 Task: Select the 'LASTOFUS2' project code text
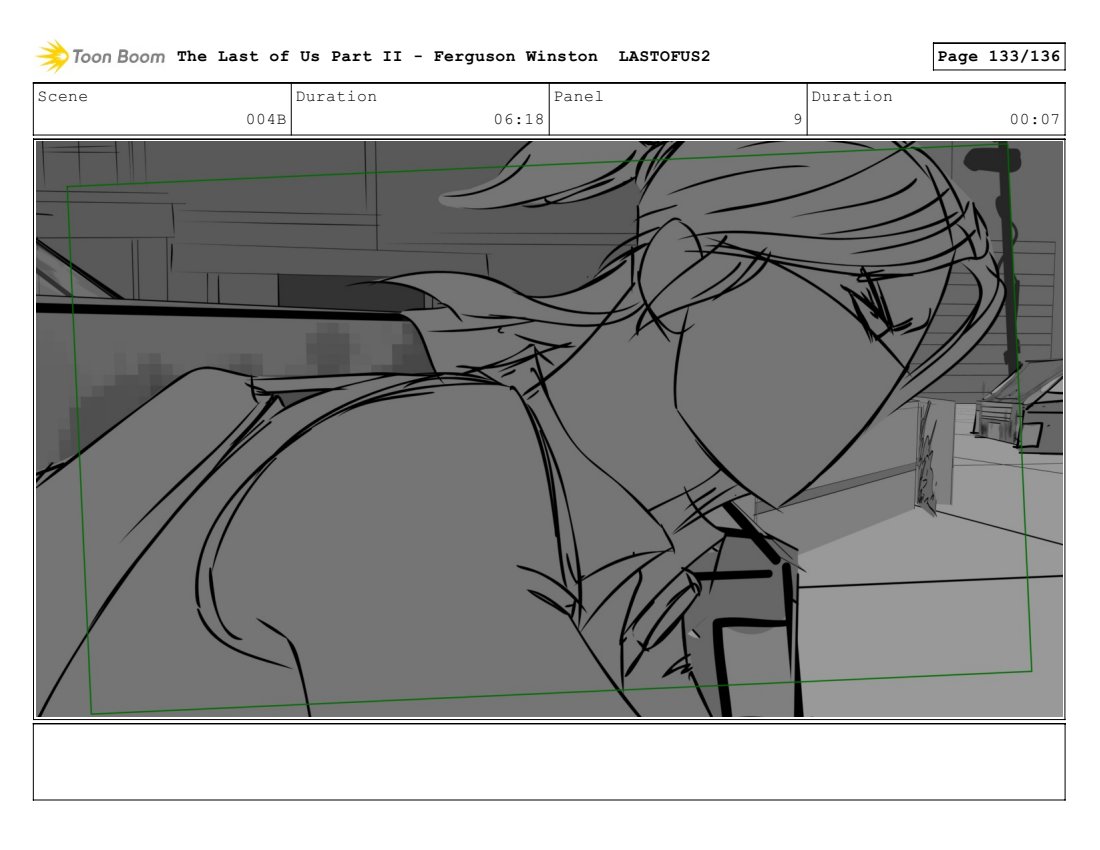point(664,56)
